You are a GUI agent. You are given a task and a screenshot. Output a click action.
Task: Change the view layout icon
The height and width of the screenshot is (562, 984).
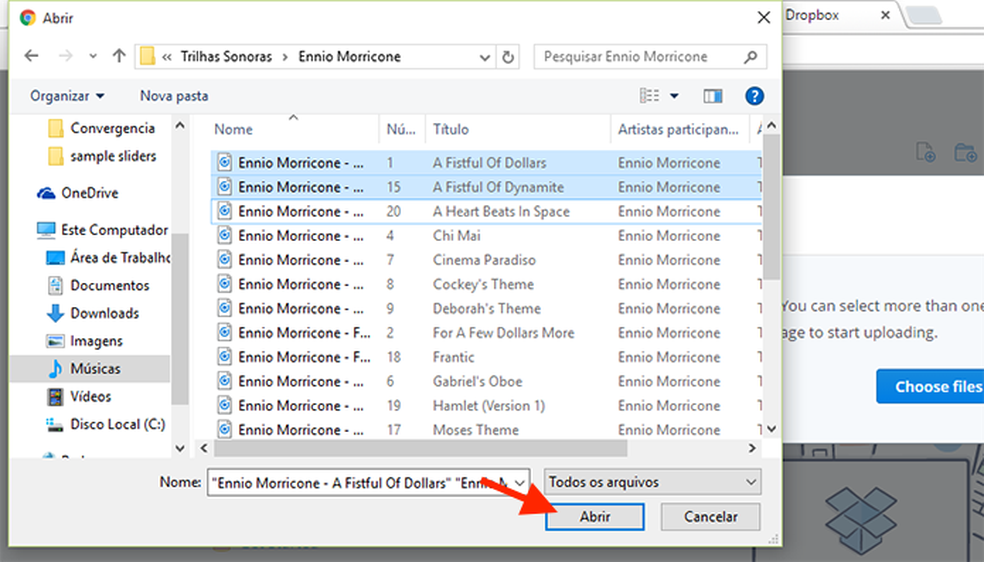[650, 96]
